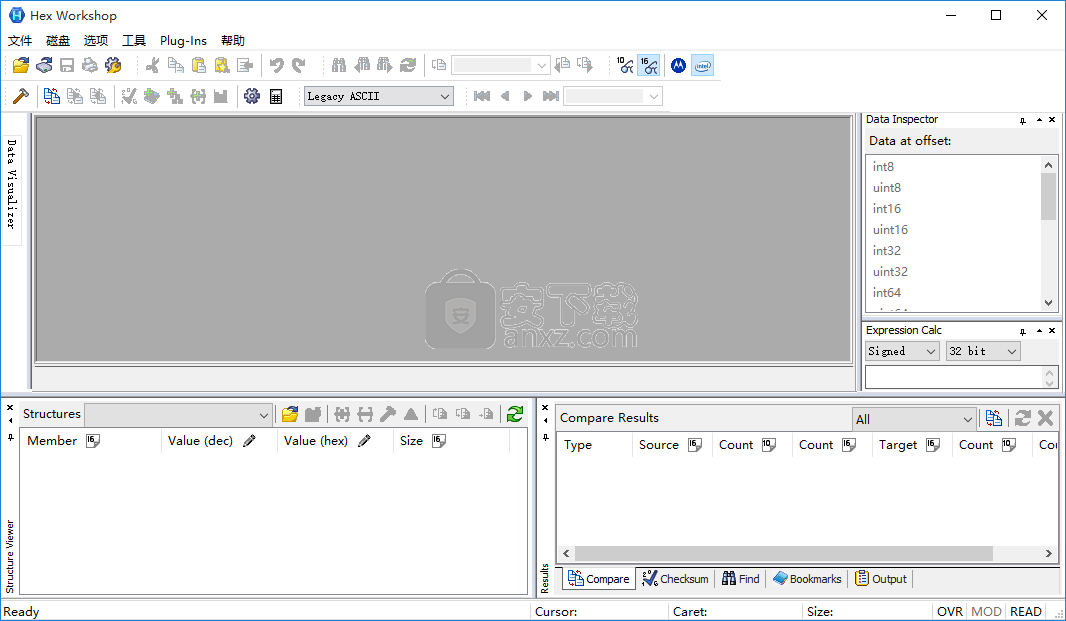Image resolution: width=1066 pixels, height=621 pixels.
Task: Close the Expression Calc panel
Action: (1052, 331)
